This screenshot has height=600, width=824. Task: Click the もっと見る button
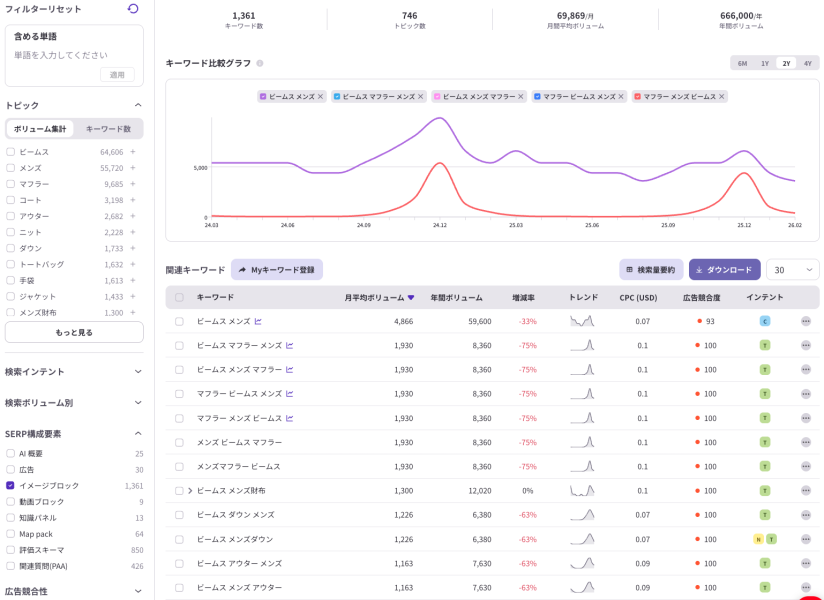(74, 332)
